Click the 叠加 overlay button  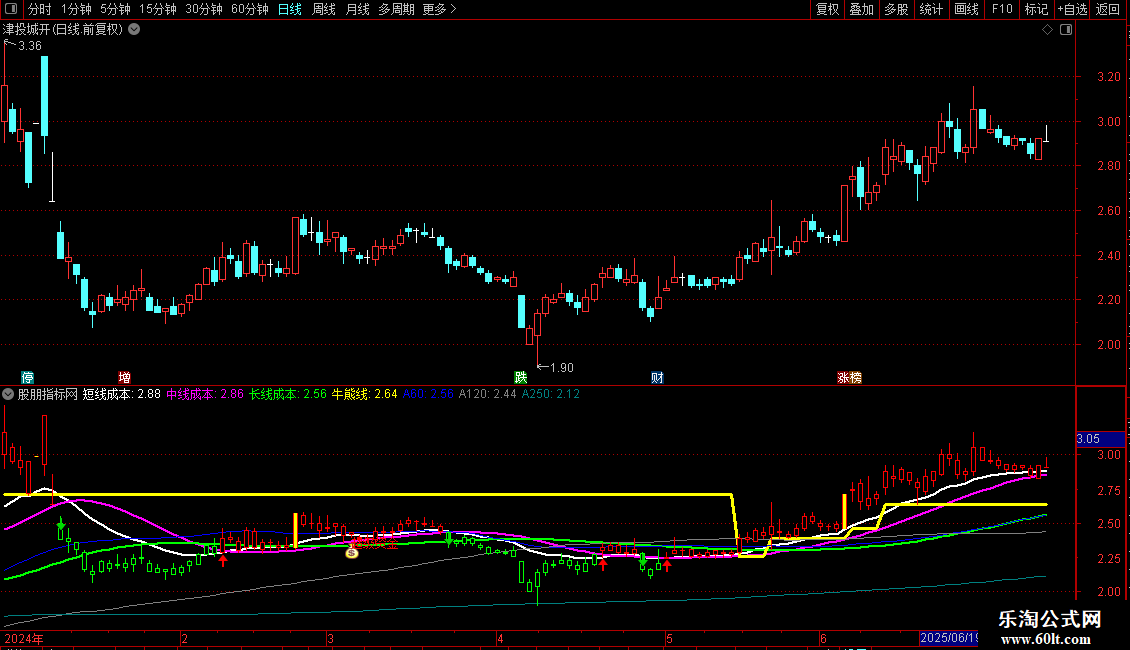(x=861, y=9)
